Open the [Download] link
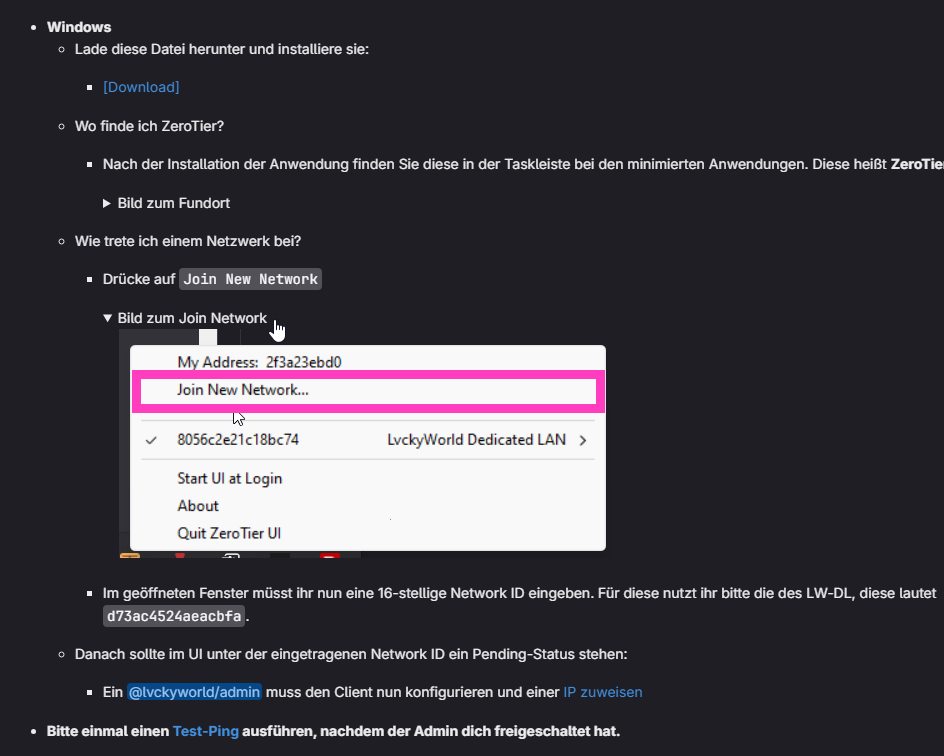944x756 pixels. pyautogui.click(x=141, y=87)
